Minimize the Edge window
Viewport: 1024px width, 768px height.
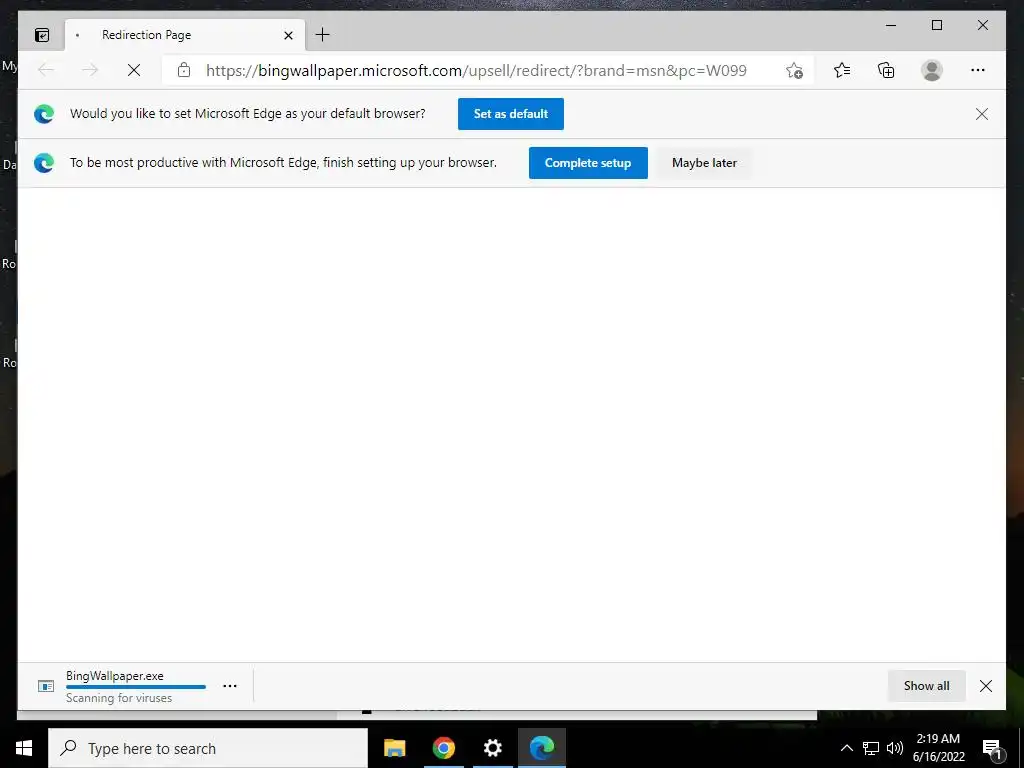tap(891, 25)
